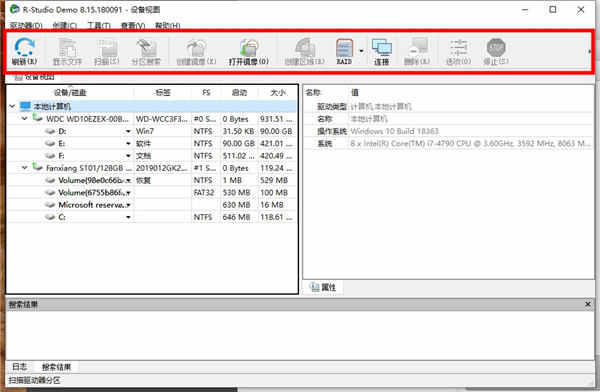
Task: Open the dropdown arrow on drive C: row
Action: [128, 217]
